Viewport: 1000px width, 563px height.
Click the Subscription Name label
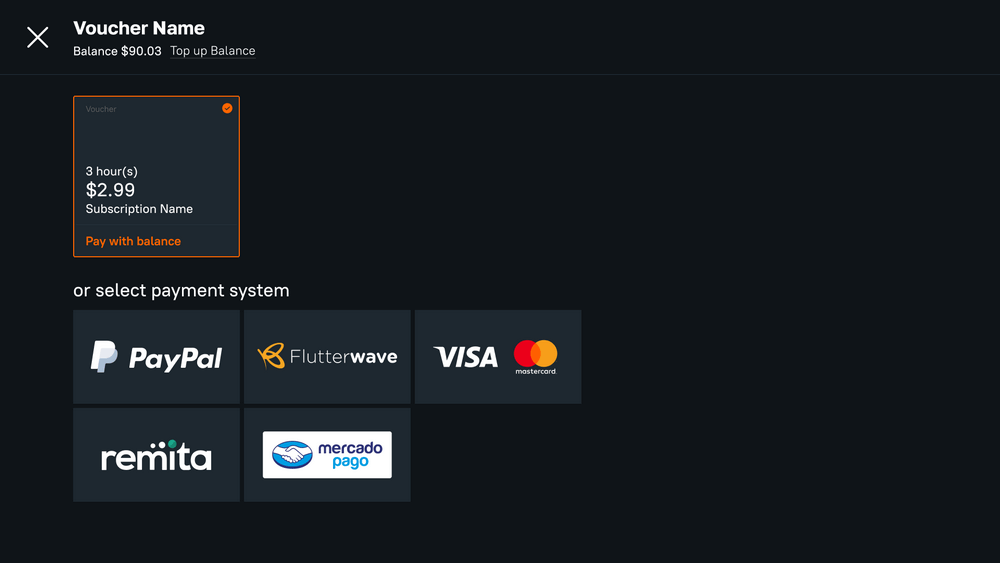coord(139,209)
